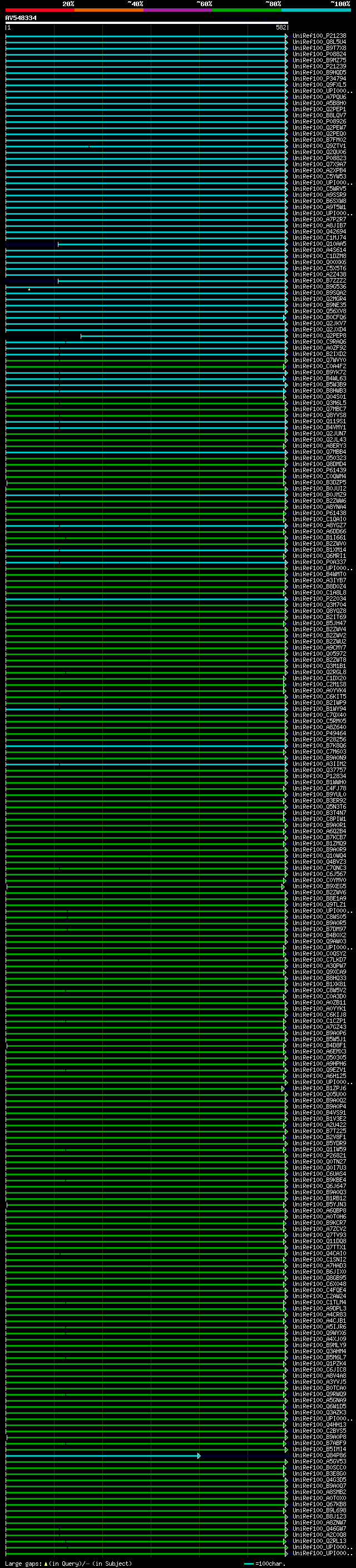Select hit label UniRef100_B7FM02

[319, 140]
